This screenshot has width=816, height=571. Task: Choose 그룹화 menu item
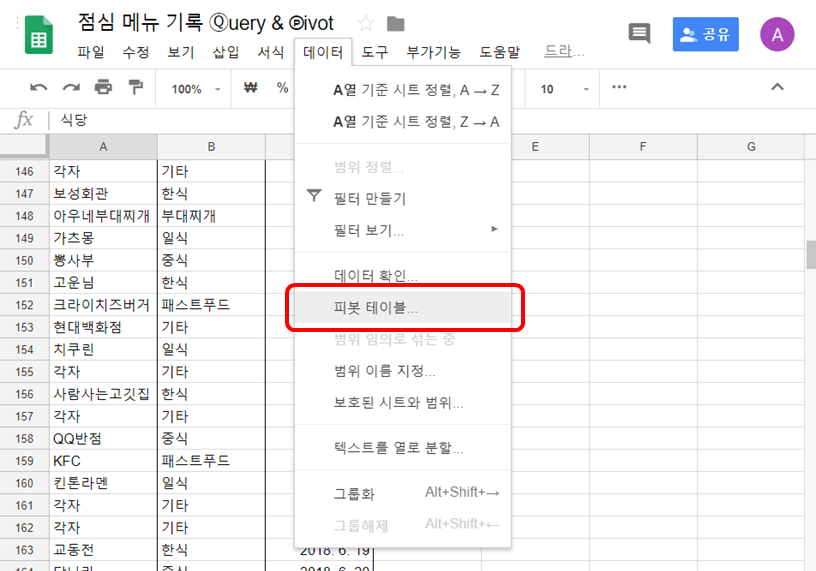click(x=403, y=493)
